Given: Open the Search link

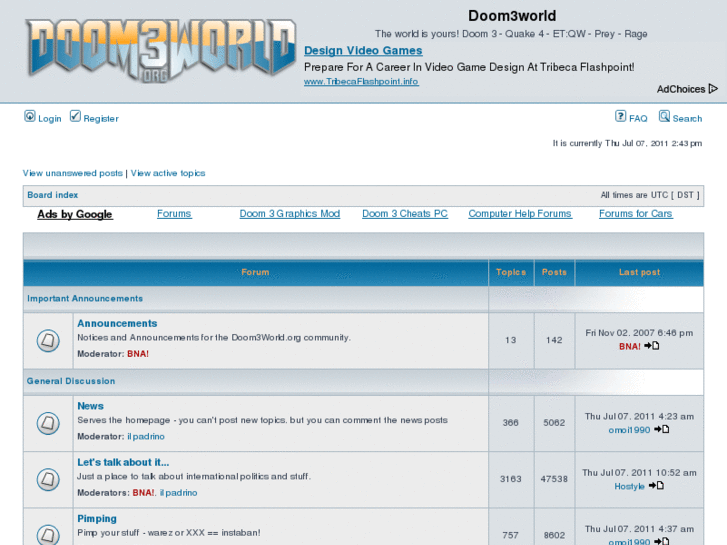Looking at the screenshot, I should pyautogui.click(x=687, y=119).
